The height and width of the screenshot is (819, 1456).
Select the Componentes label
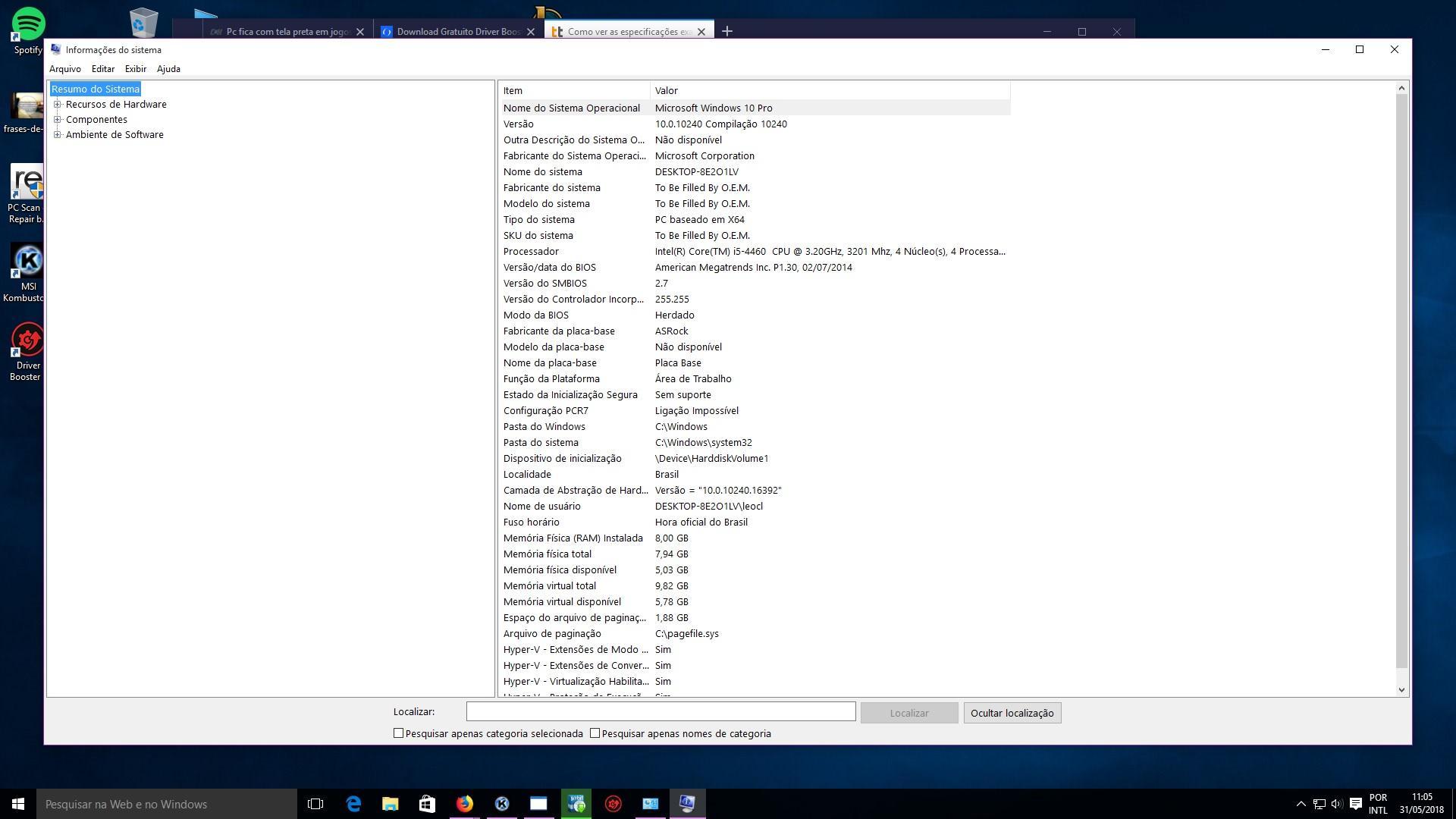[x=96, y=120]
